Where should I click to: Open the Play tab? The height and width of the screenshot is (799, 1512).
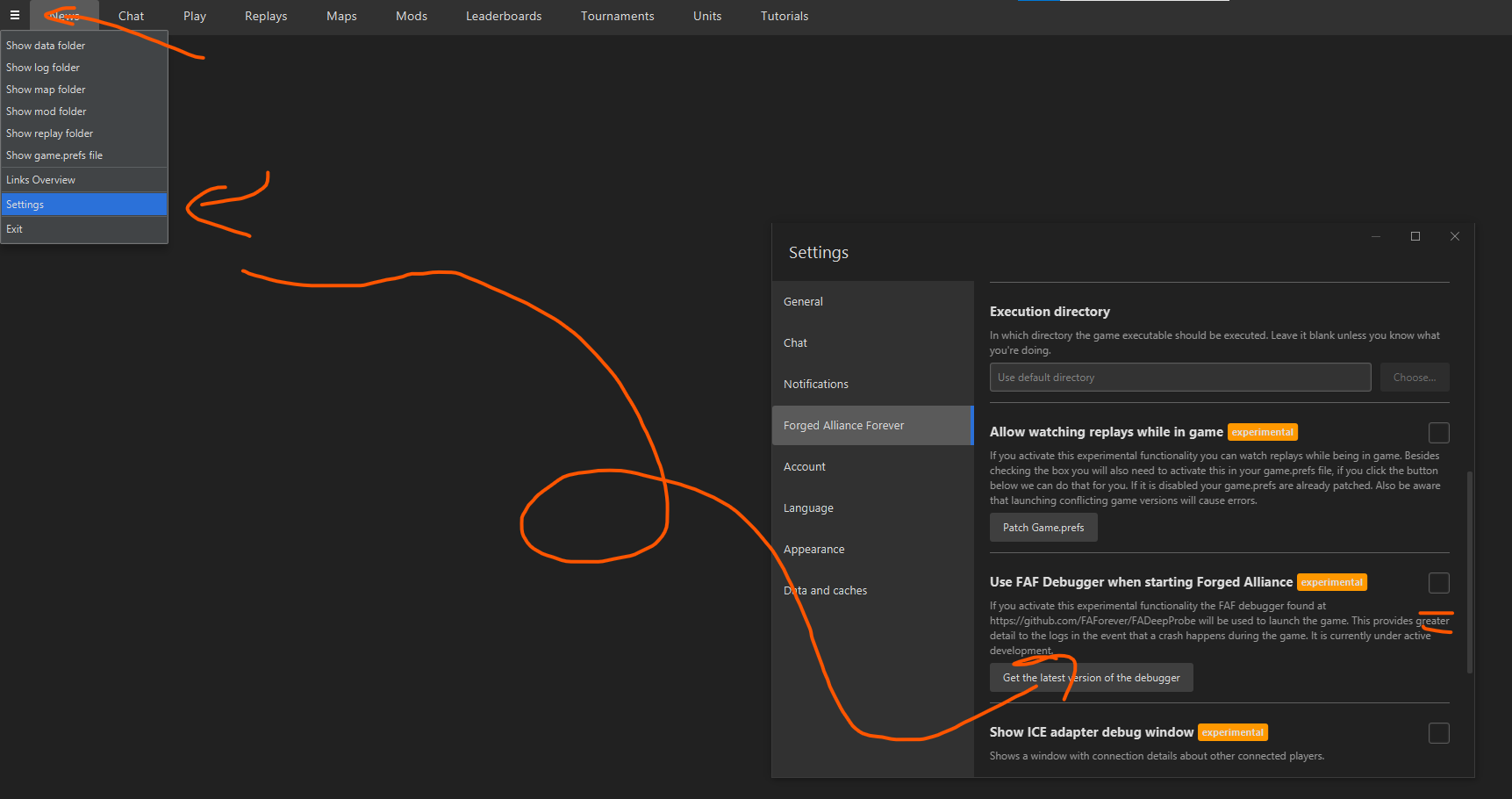[195, 16]
